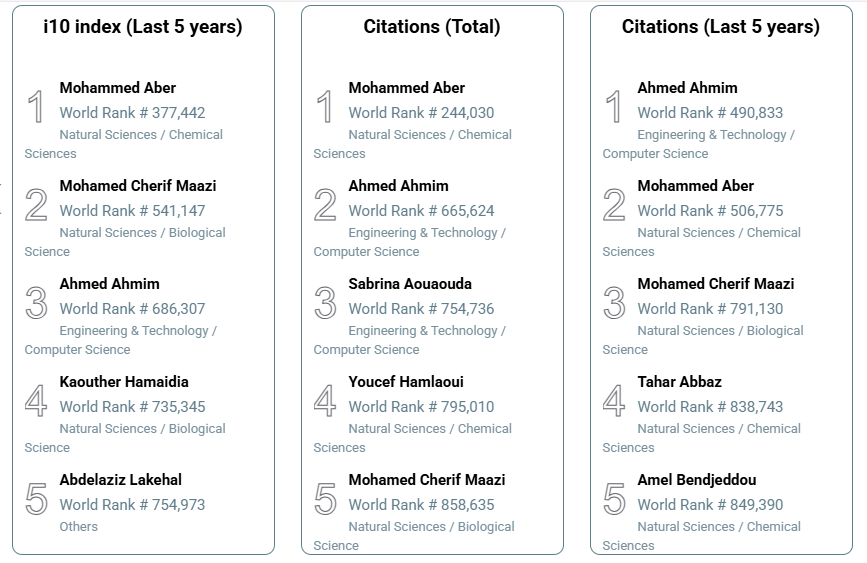Screen dimensions: 867x563
Task: Click World Rank # 244,030 text
Action: click(421, 113)
